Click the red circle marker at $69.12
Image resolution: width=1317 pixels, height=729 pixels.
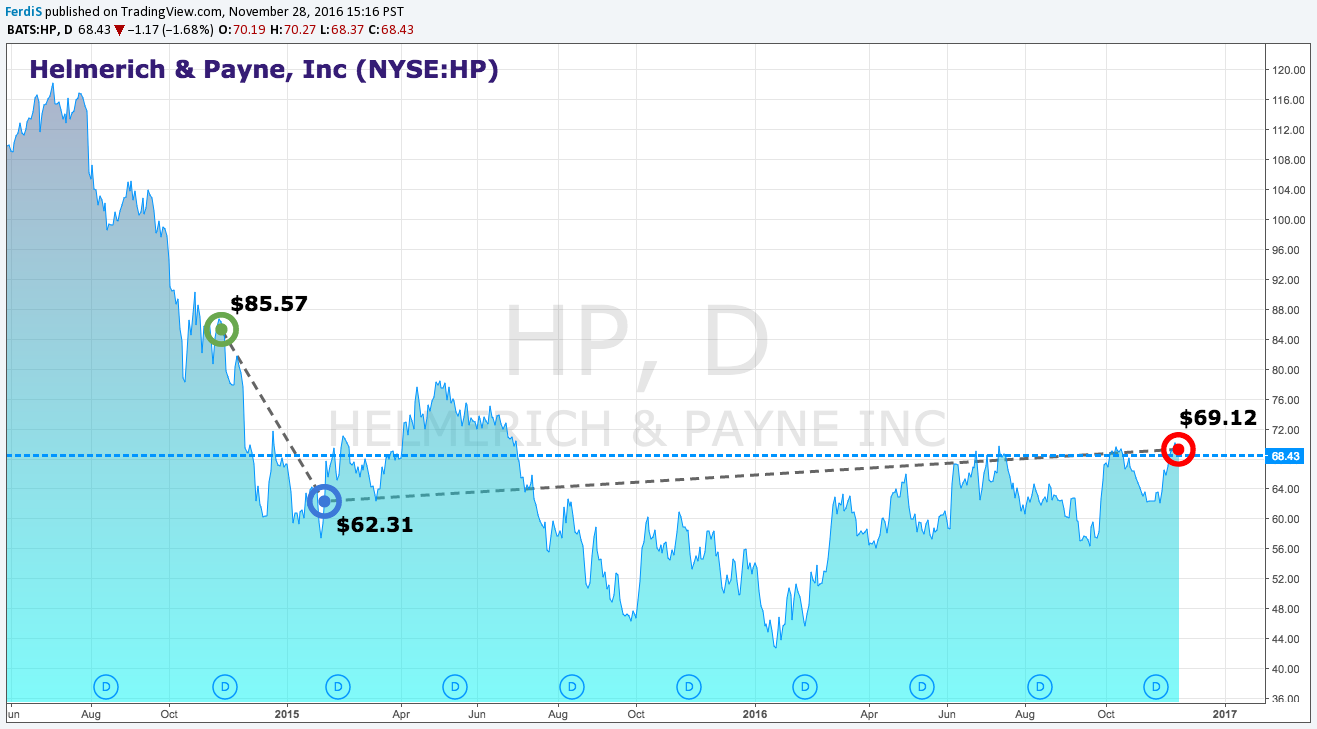[x=1178, y=449]
